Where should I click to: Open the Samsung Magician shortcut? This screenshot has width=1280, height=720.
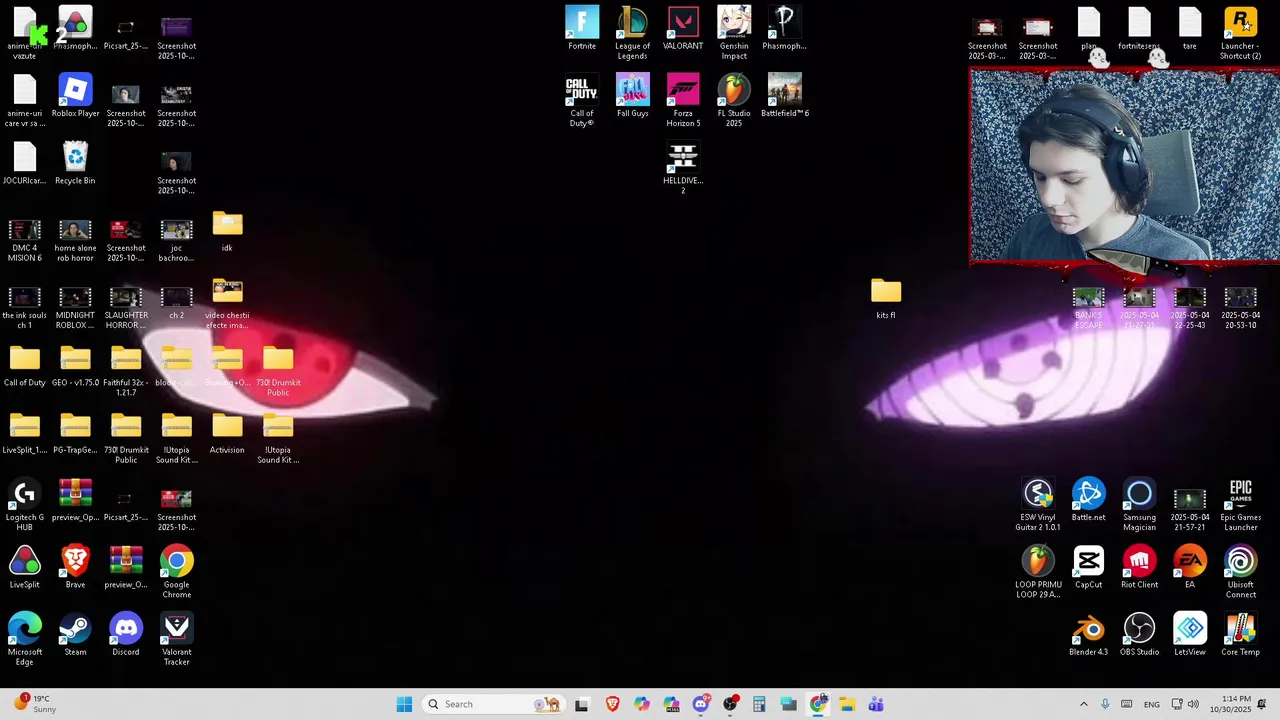[1139, 505]
